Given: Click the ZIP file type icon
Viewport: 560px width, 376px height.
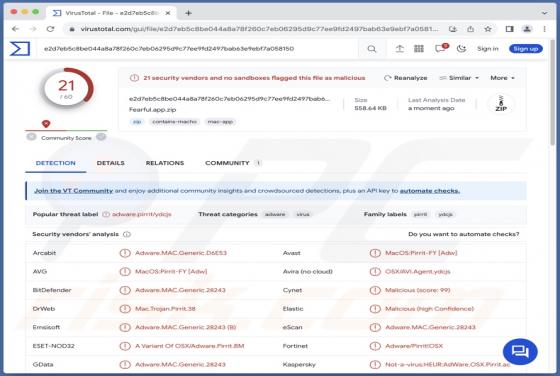Looking at the screenshot, I should 501,104.
